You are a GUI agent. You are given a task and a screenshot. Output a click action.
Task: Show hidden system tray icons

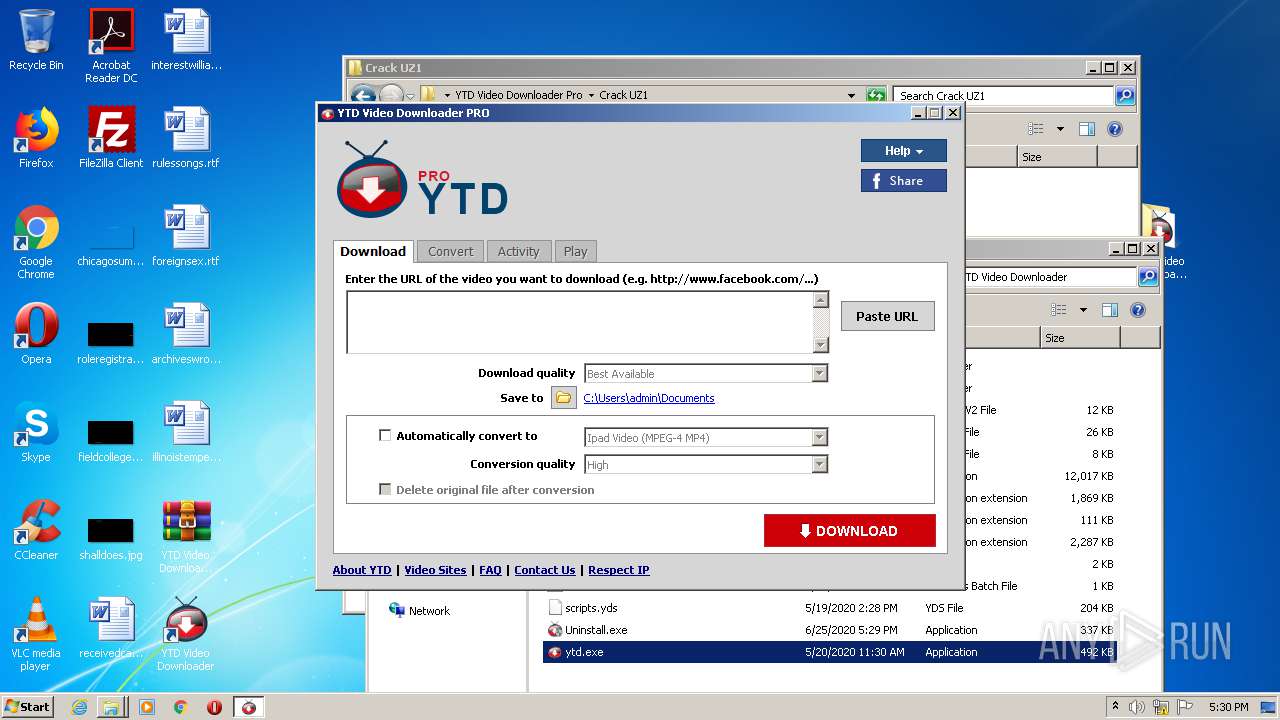[1115, 706]
